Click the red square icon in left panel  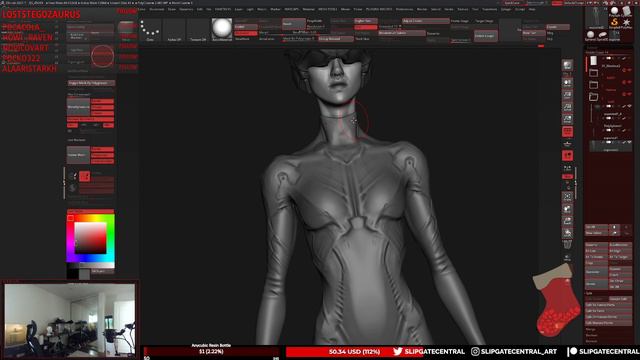pos(84,176)
